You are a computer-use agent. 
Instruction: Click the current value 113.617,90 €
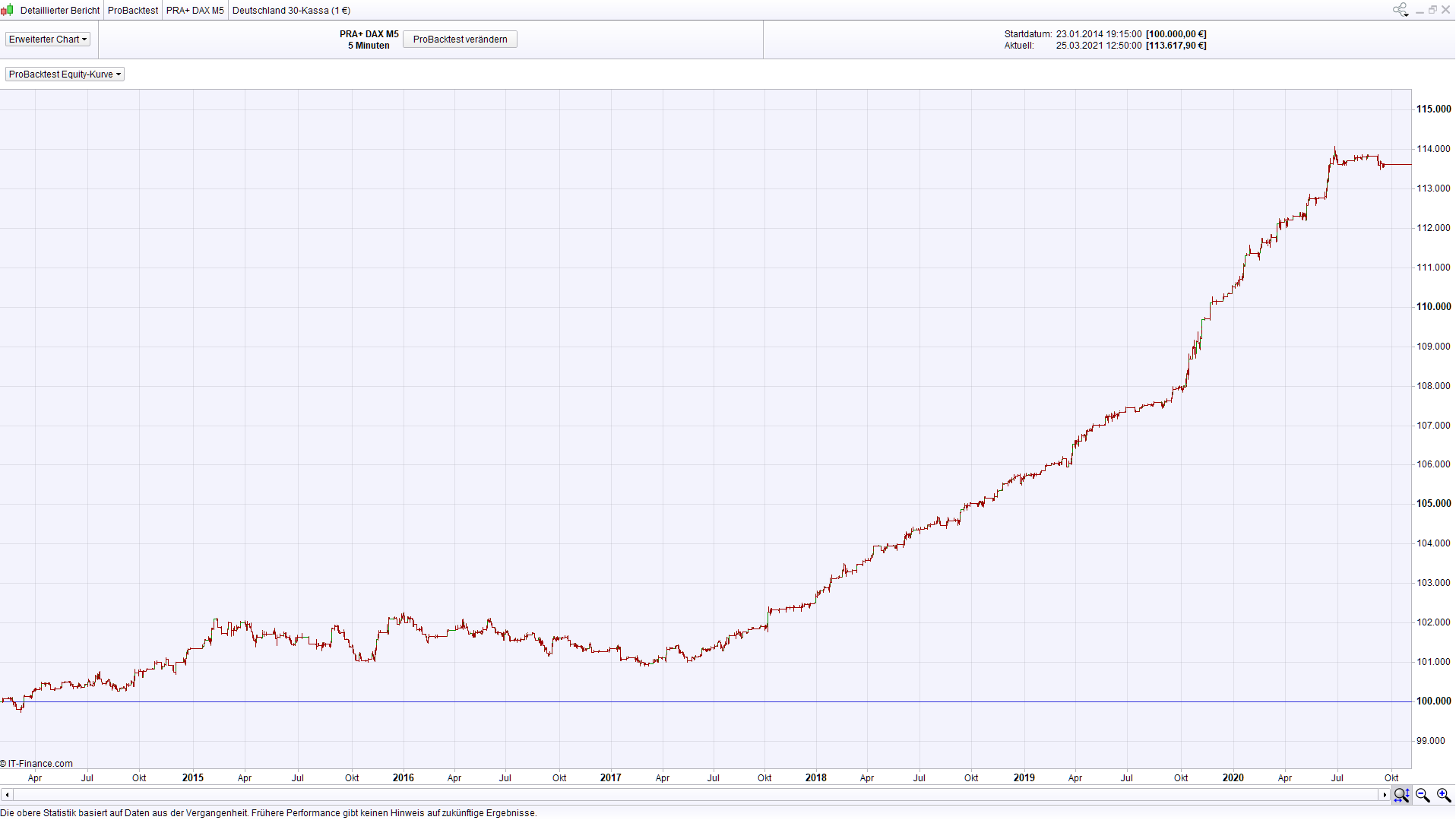coord(1176,46)
